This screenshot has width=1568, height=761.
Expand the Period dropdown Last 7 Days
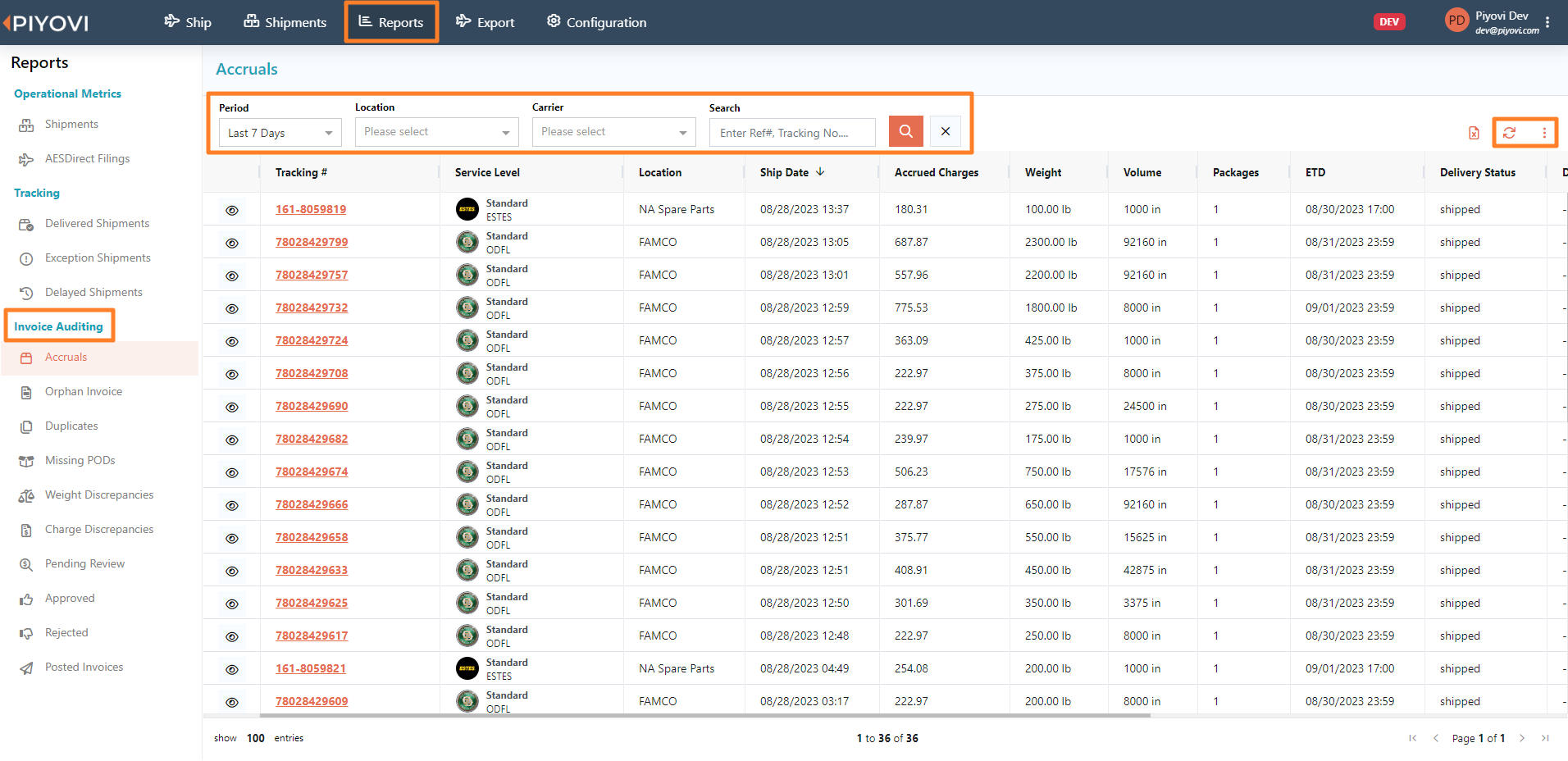coord(280,133)
